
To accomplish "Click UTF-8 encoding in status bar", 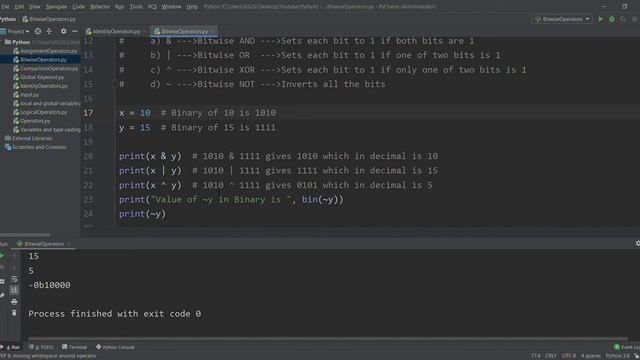I will [569, 356].
